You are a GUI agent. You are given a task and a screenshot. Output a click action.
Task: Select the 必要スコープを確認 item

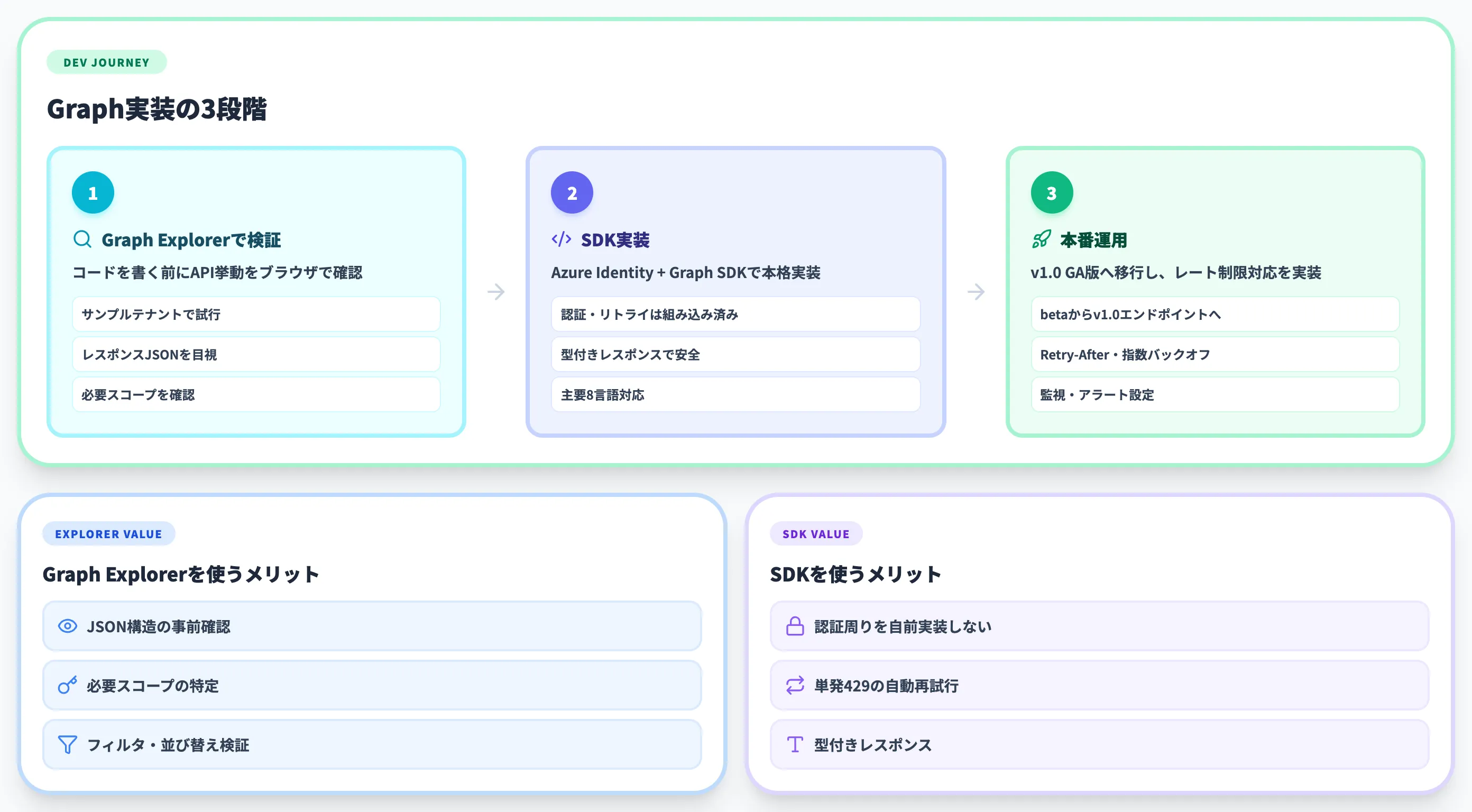256,395
